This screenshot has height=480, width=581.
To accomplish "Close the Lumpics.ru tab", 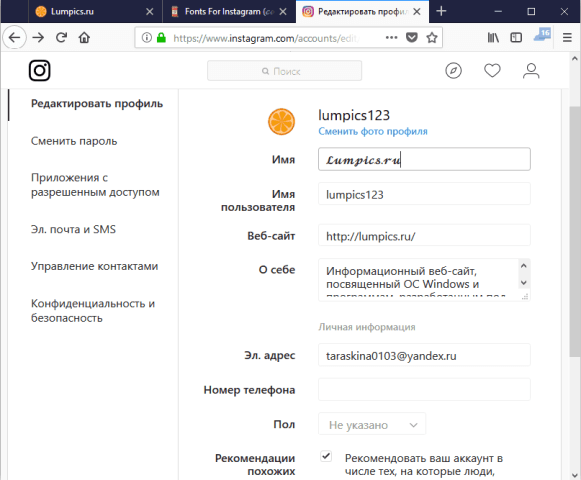I will coord(150,12).
